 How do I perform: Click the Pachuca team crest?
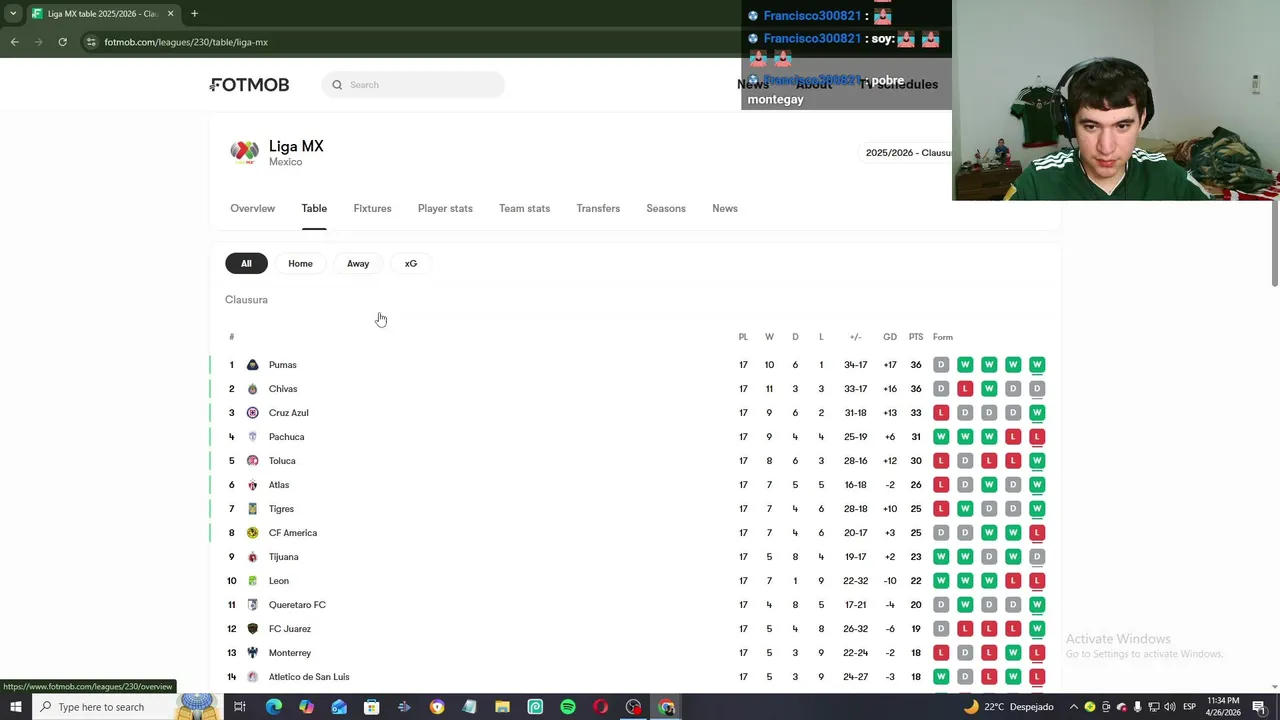point(252,437)
